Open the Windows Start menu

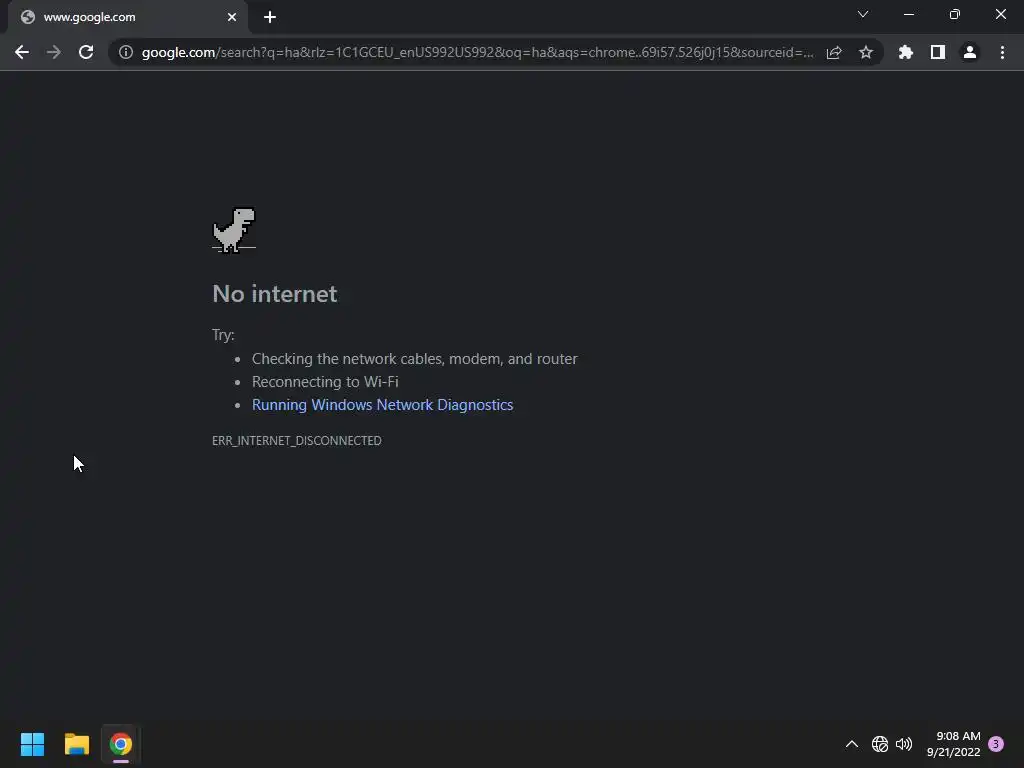click(32, 744)
